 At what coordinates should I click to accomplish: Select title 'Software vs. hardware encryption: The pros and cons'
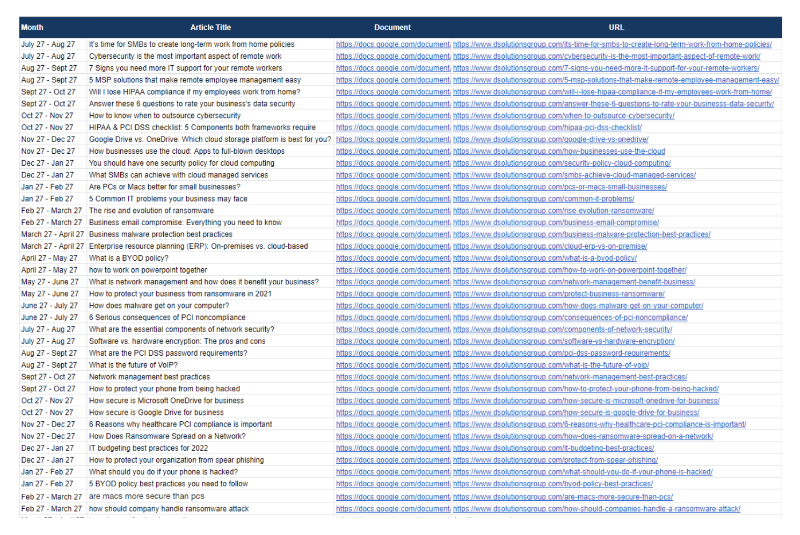pyautogui.click(x=177, y=341)
